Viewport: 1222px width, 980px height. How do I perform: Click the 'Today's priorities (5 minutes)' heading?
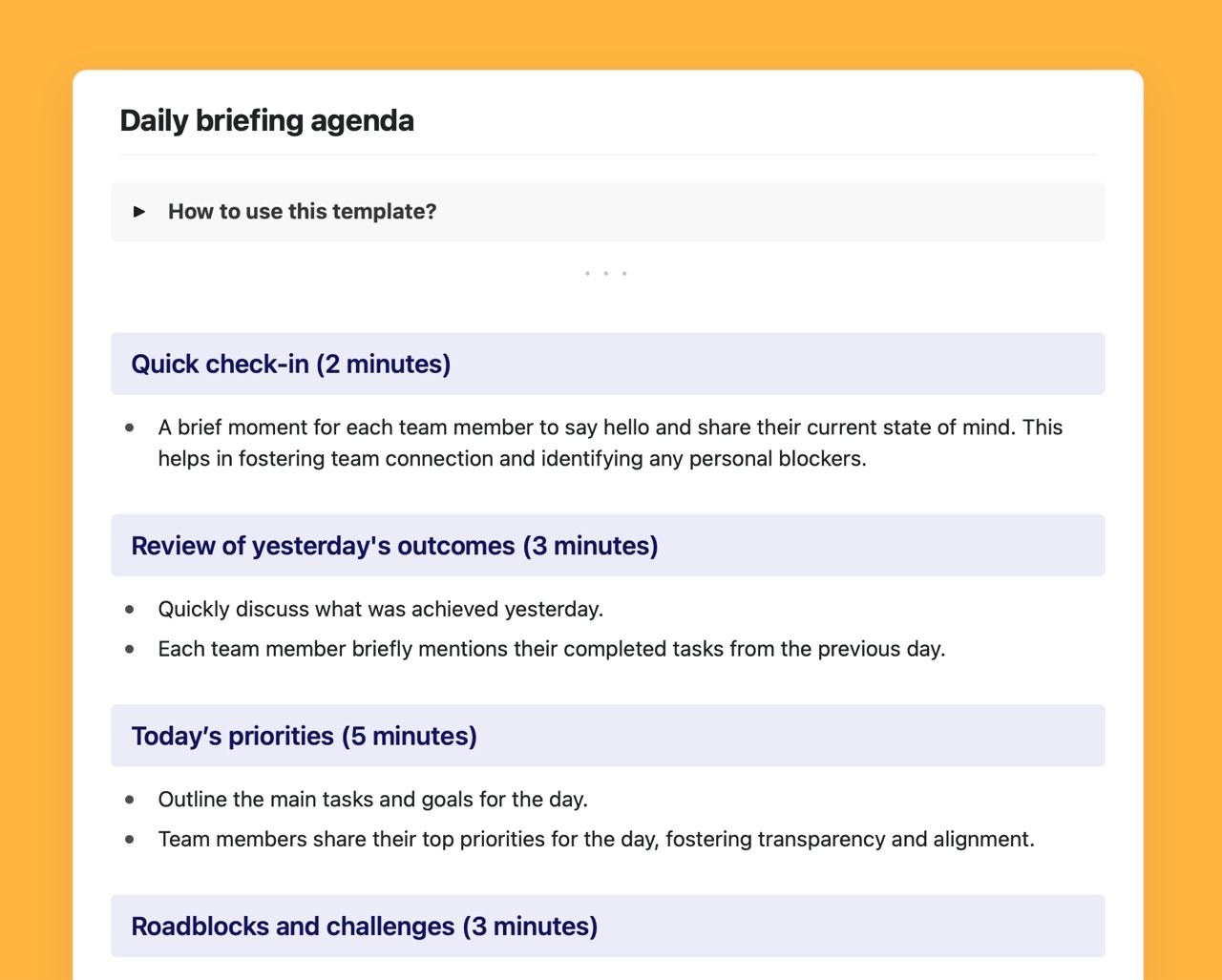[x=305, y=735]
